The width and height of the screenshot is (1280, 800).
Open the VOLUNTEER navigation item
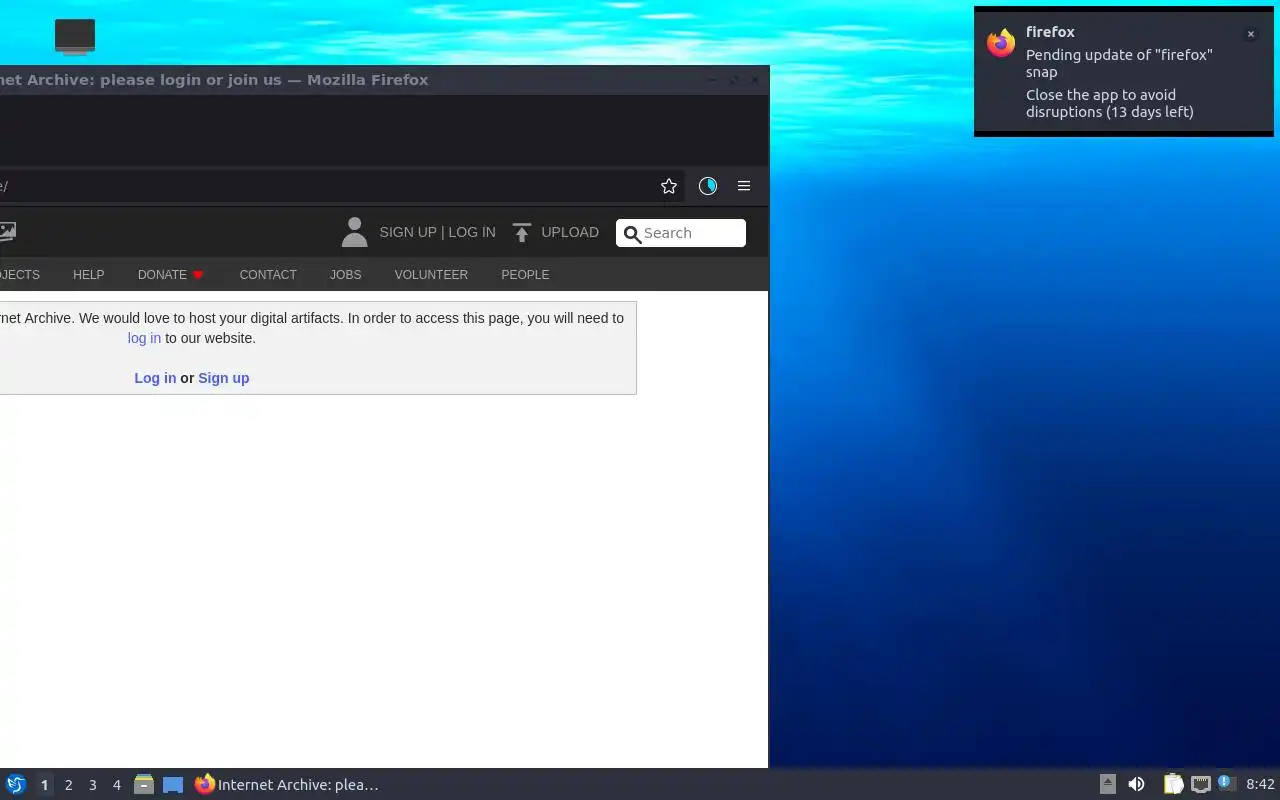(x=431, y=275)
